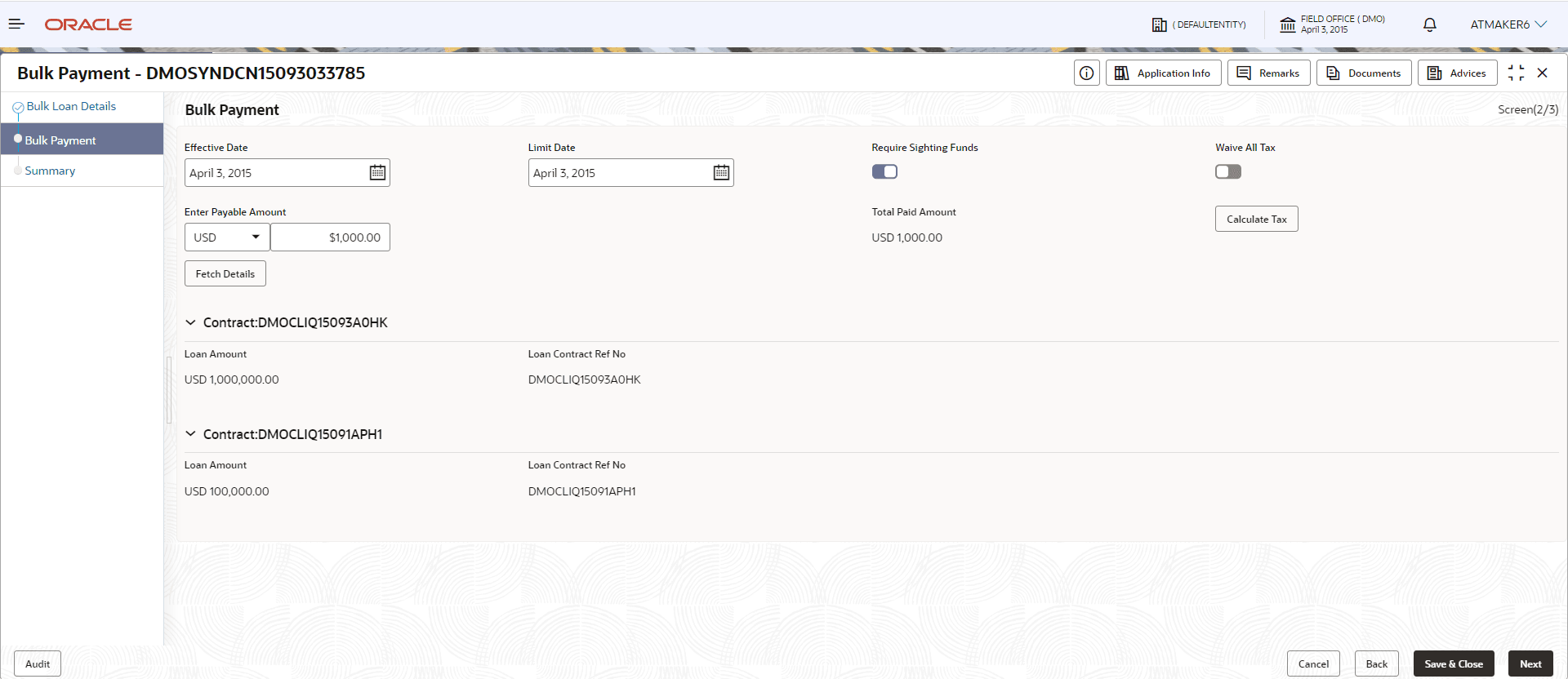Open the Limit Date calendar picker

721,172
